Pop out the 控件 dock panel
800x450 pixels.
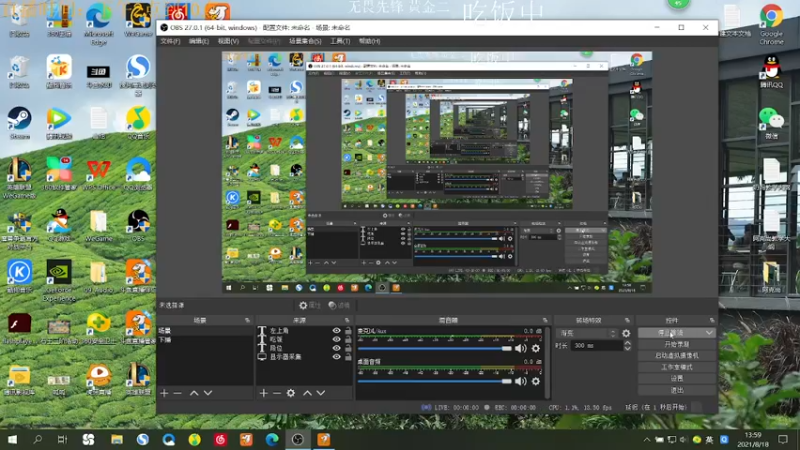[712, 320]
